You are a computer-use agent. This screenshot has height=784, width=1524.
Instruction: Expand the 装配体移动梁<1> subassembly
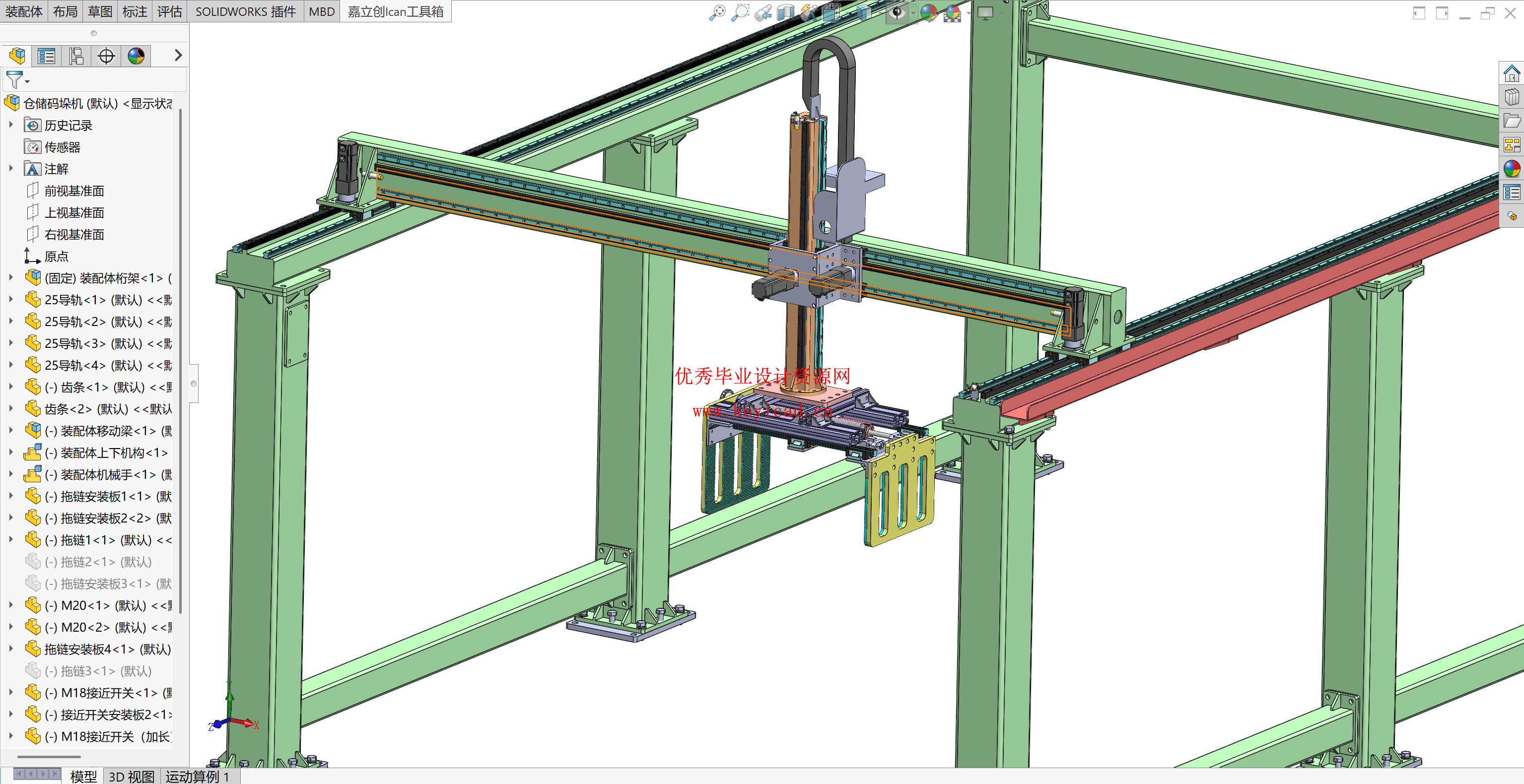pos(10,430)
